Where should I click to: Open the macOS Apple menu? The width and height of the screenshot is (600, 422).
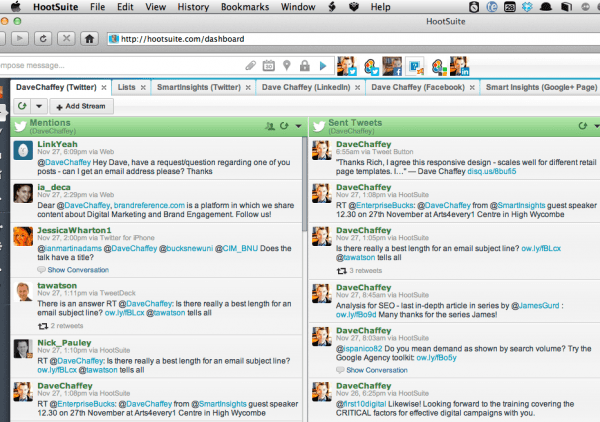(x=15, y=7)
